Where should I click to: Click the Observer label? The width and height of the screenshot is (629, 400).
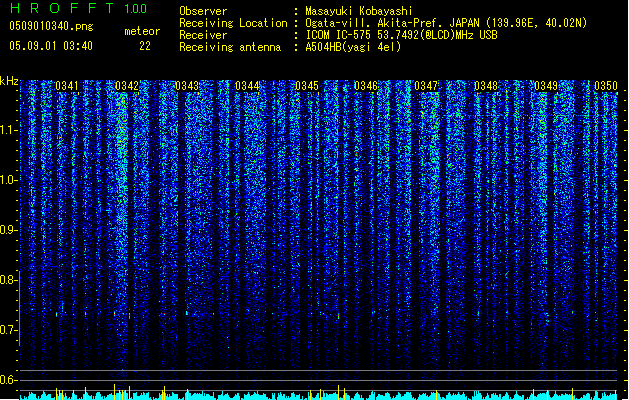203,11
